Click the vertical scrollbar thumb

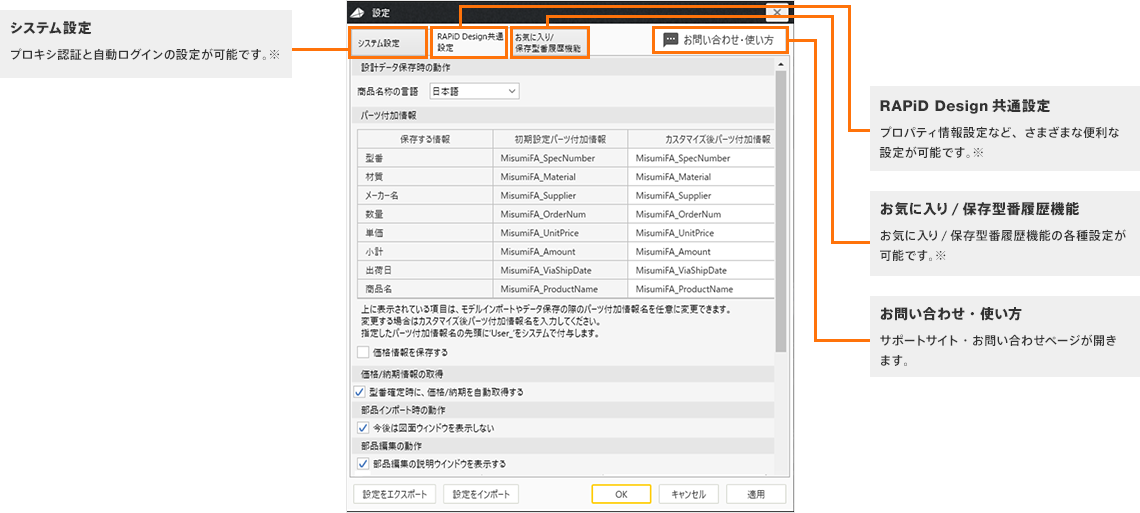coord(781,211)
